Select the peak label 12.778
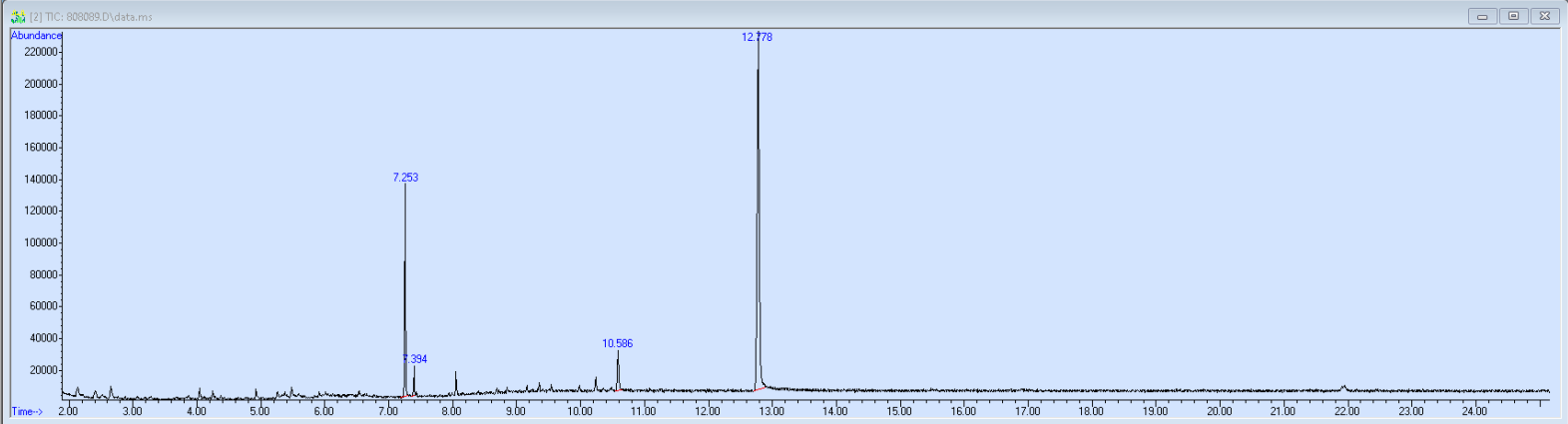 [x=757, y=37]
